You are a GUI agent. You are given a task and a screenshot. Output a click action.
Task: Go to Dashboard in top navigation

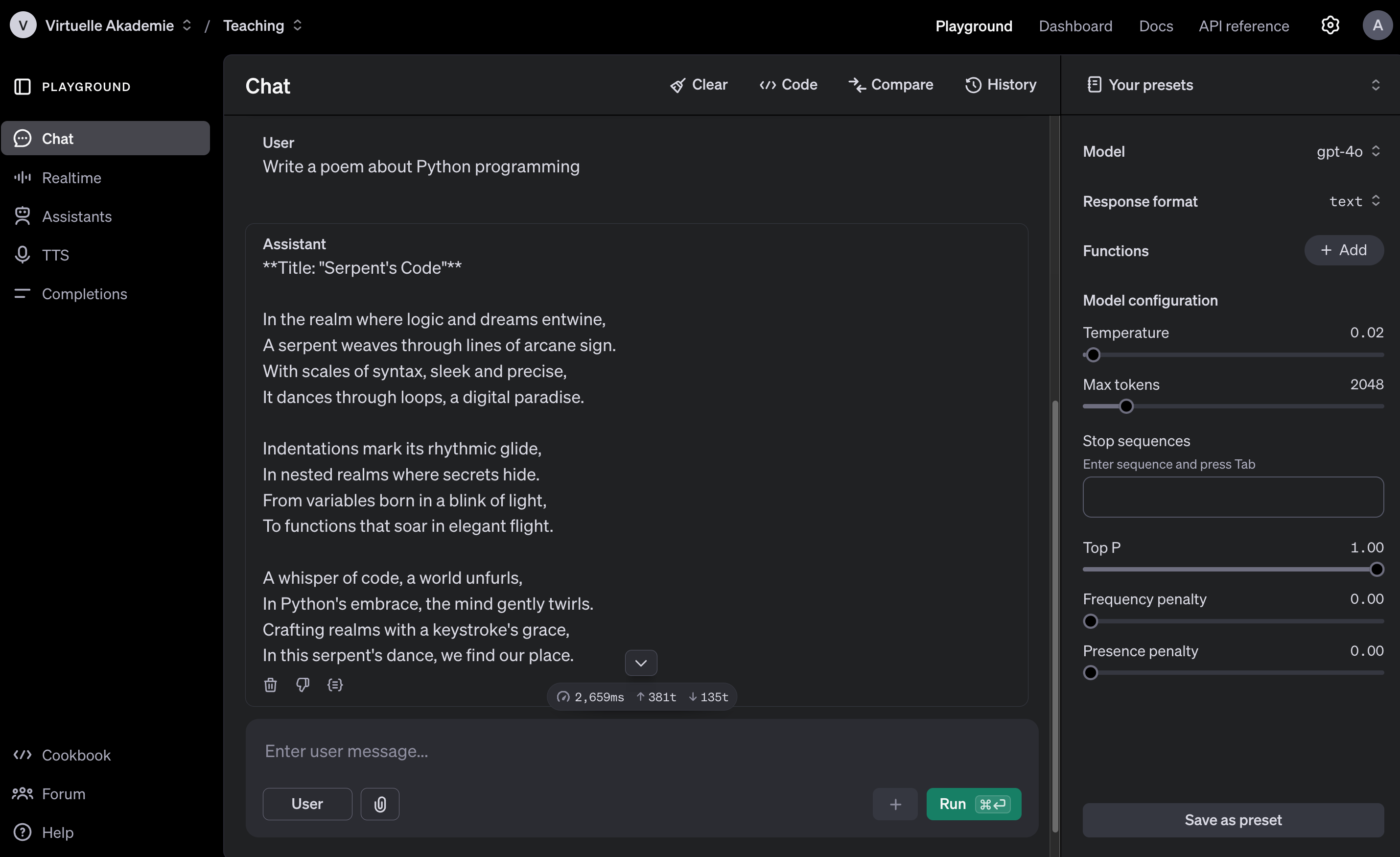pos(1075,26)
